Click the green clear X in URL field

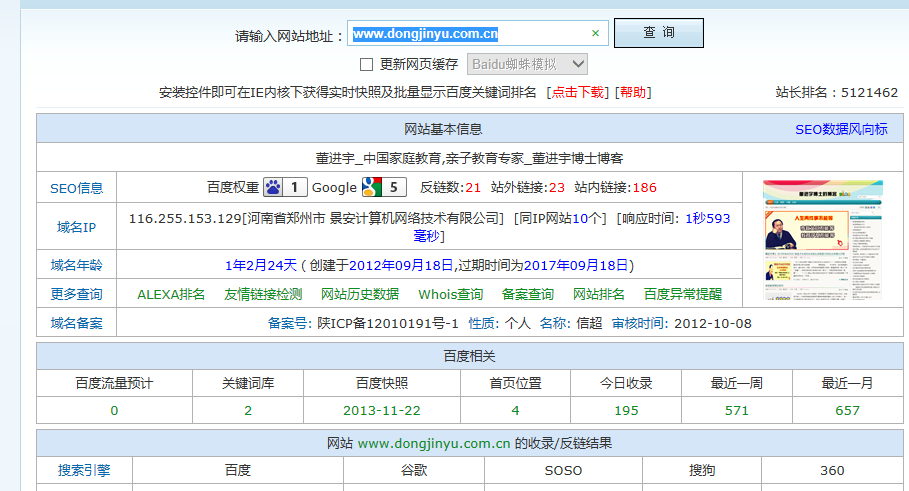tap(595, 34)
